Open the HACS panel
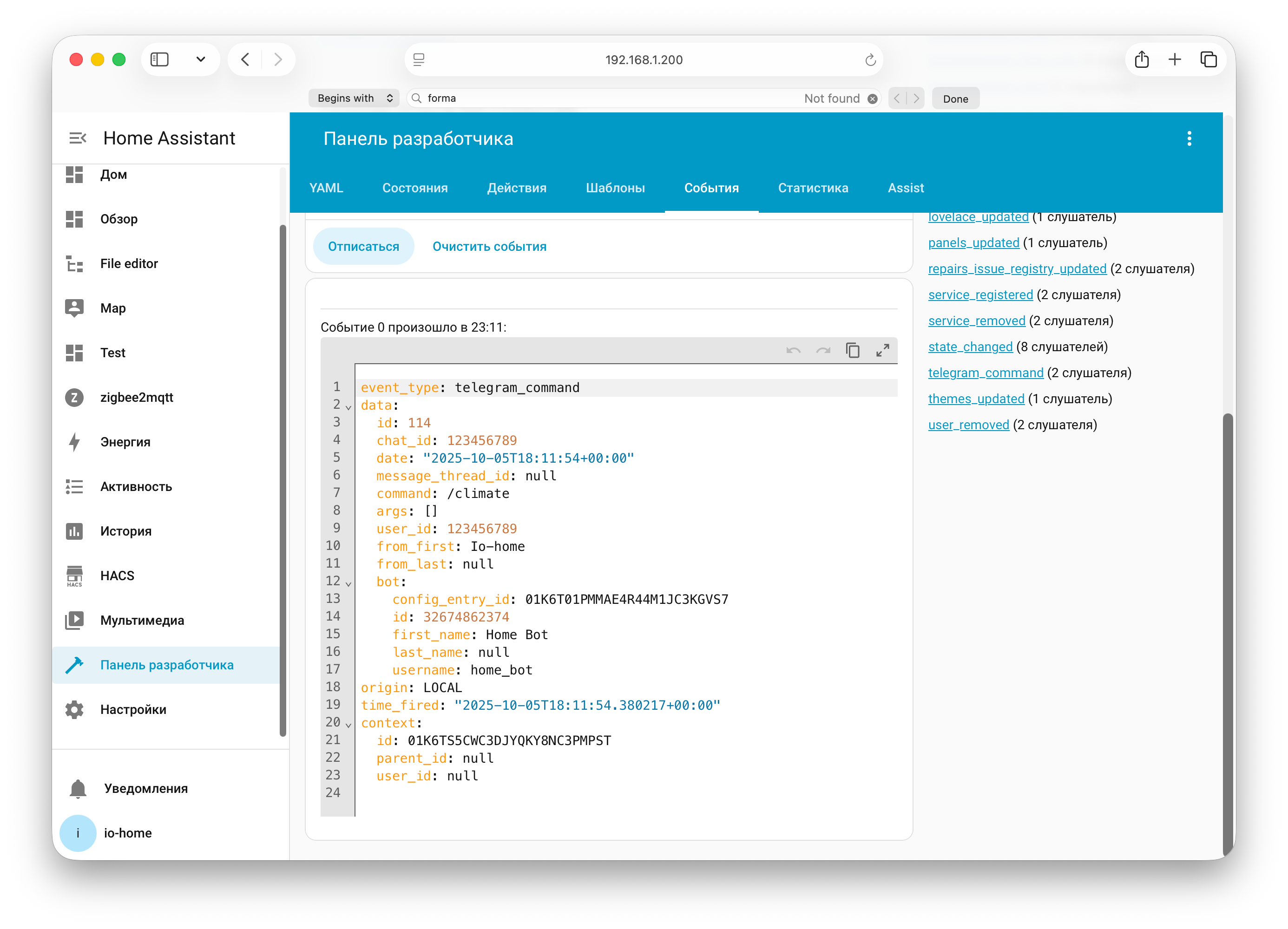The width and height of the screenshot is (1288, 929). pos(117,575)
